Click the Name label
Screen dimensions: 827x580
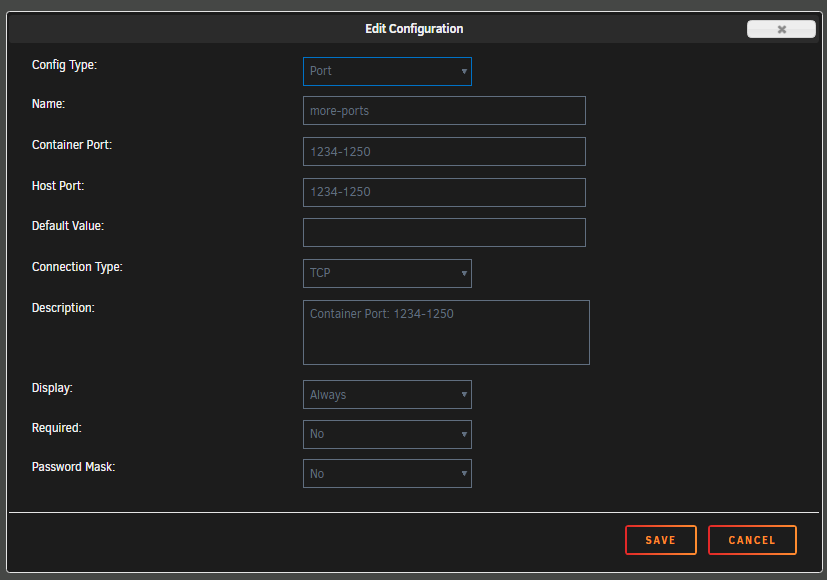click(x=49, y=104)
